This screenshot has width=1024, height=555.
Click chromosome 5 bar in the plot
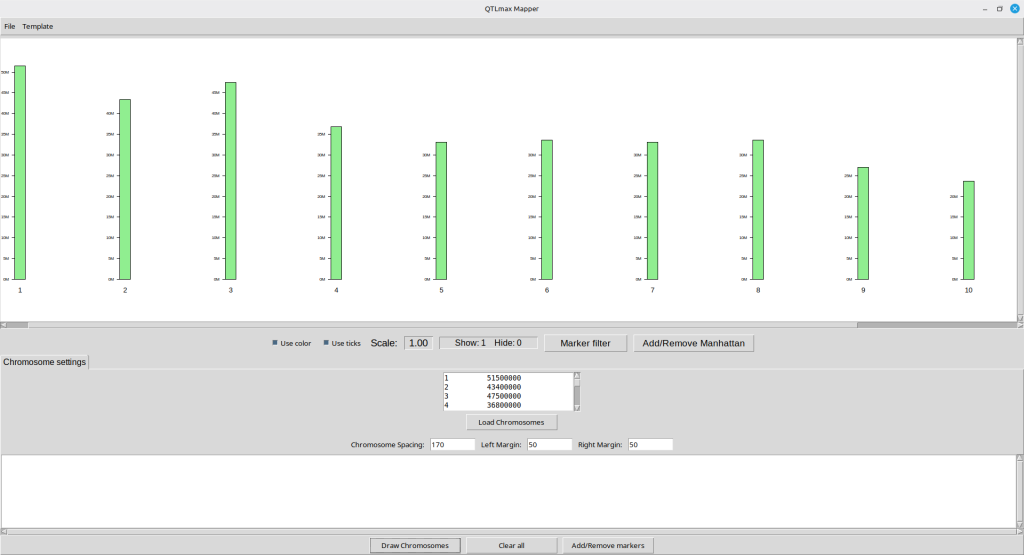[x=441, y=210]
